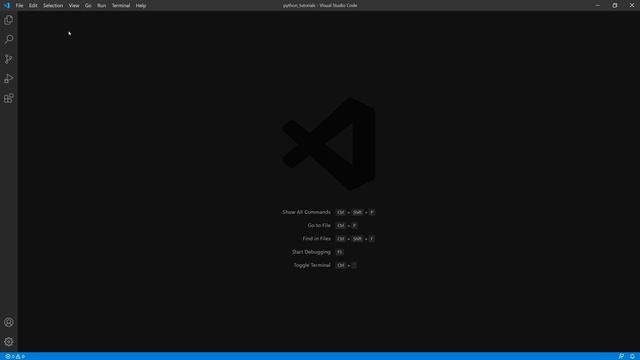Open the Search view in activity bar
Viewport: 640px width, 360px height.
coord(9,39)
